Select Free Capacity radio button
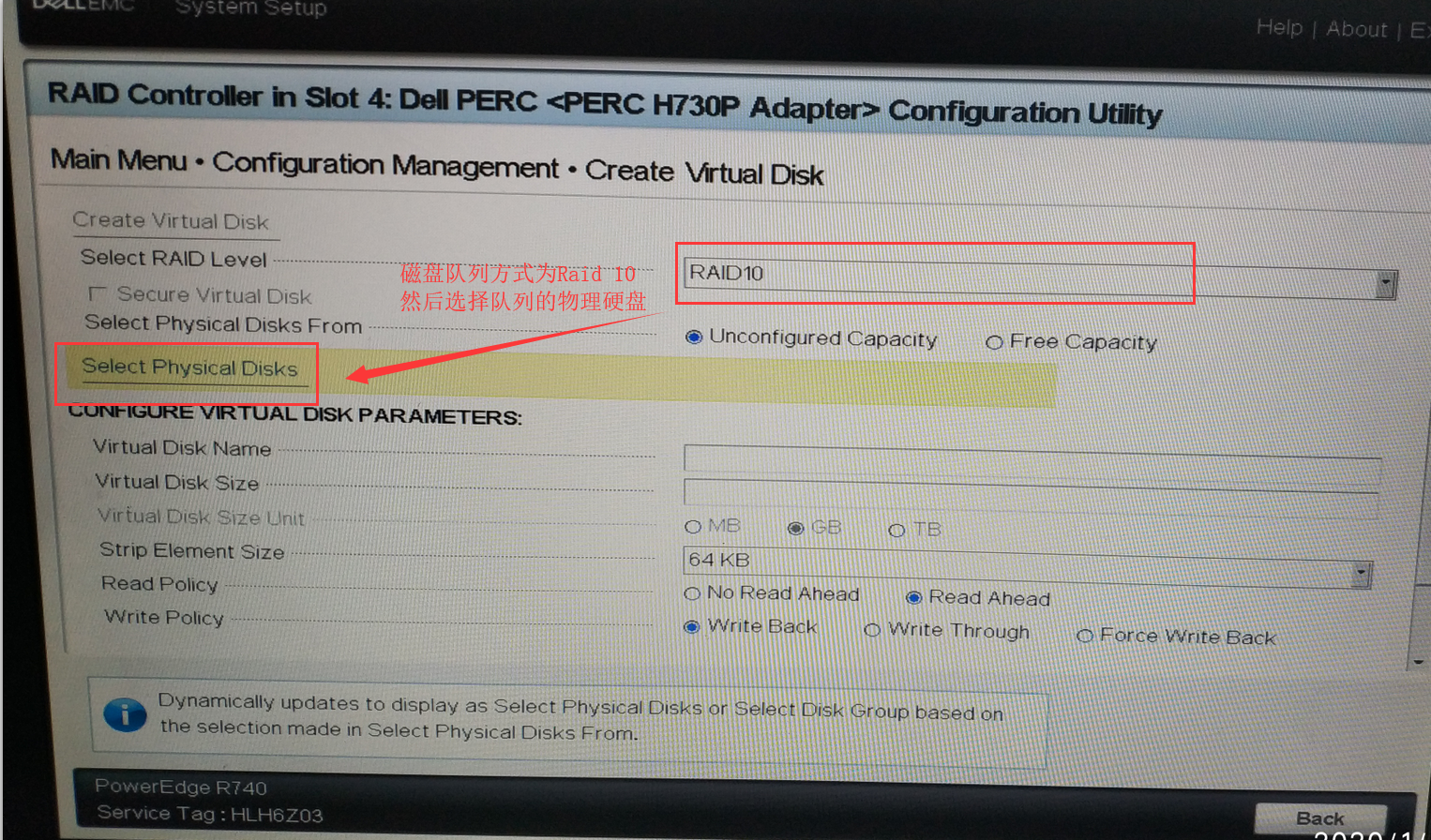Viewport: 1431px width, 840px height. (x=994, y=342)
